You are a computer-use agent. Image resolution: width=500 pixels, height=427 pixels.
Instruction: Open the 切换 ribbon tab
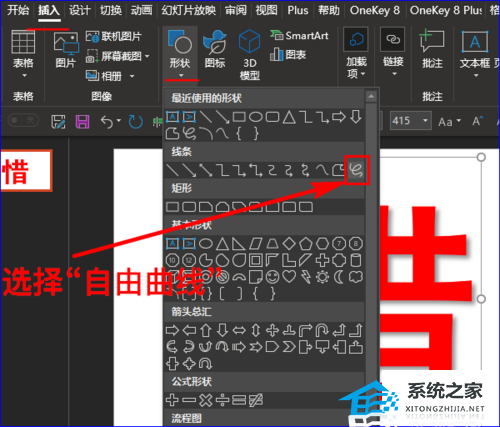(x=111, y=10)
